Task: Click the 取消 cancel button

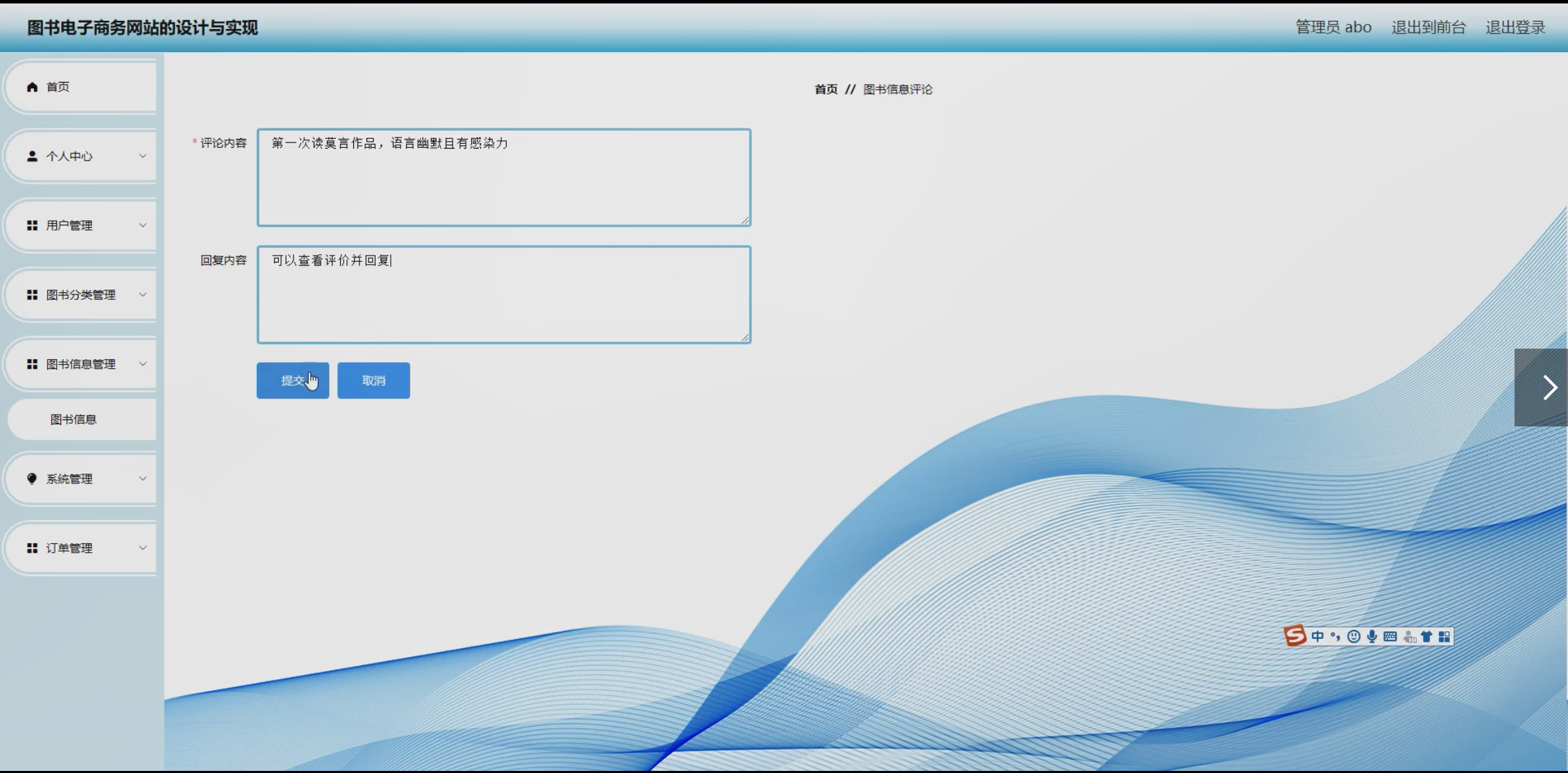Action: pyautogui.click(x=373, y=381)
